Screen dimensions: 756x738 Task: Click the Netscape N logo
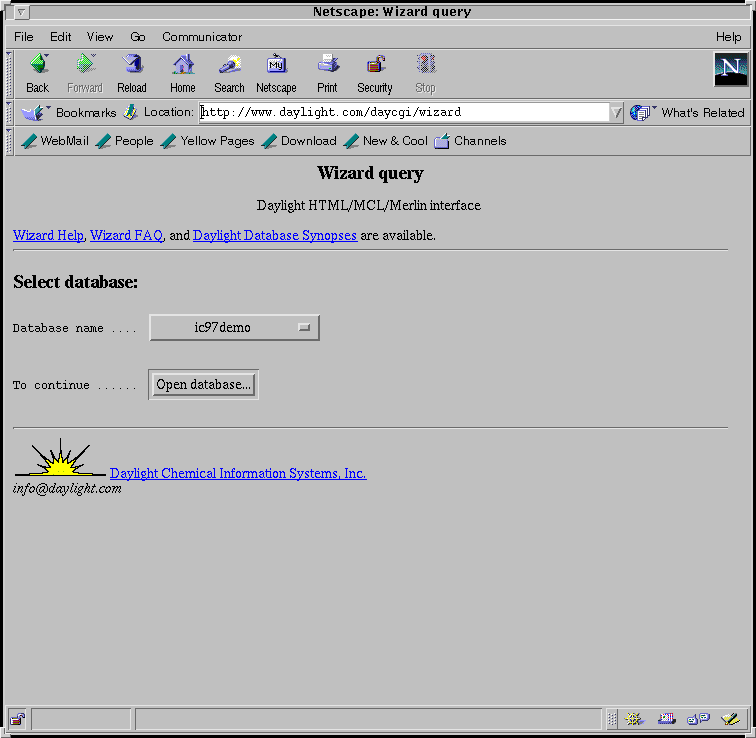[731, 69]
